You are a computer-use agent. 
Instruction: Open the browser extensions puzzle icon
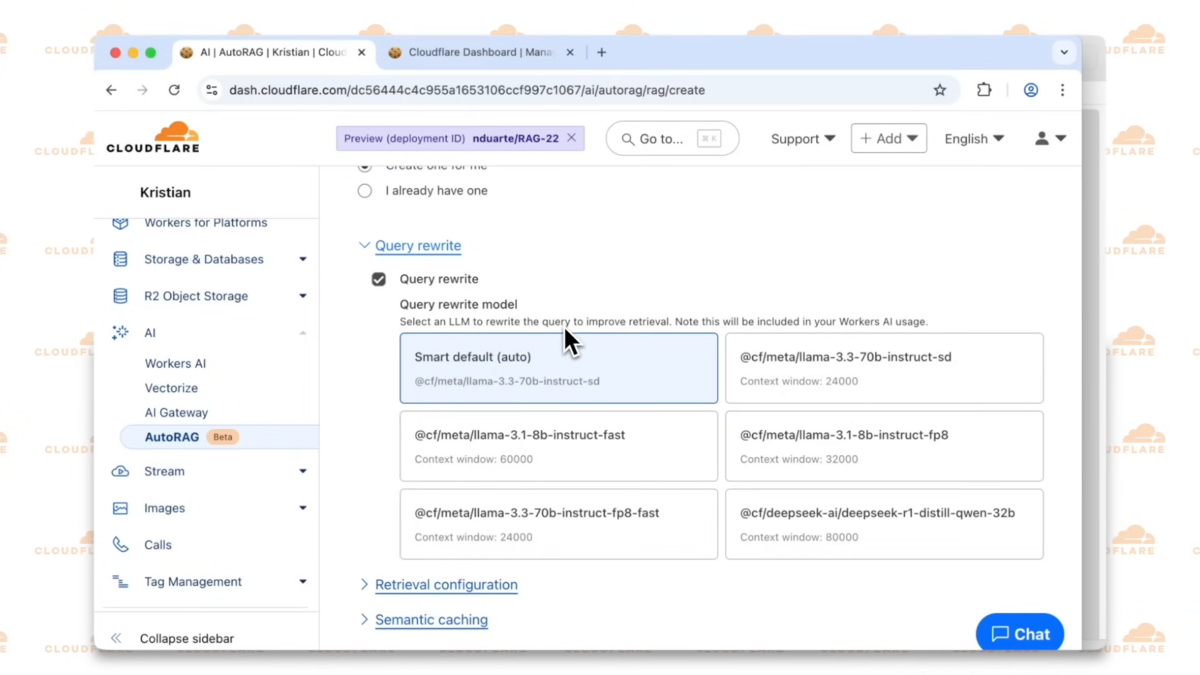pos(984,90)
